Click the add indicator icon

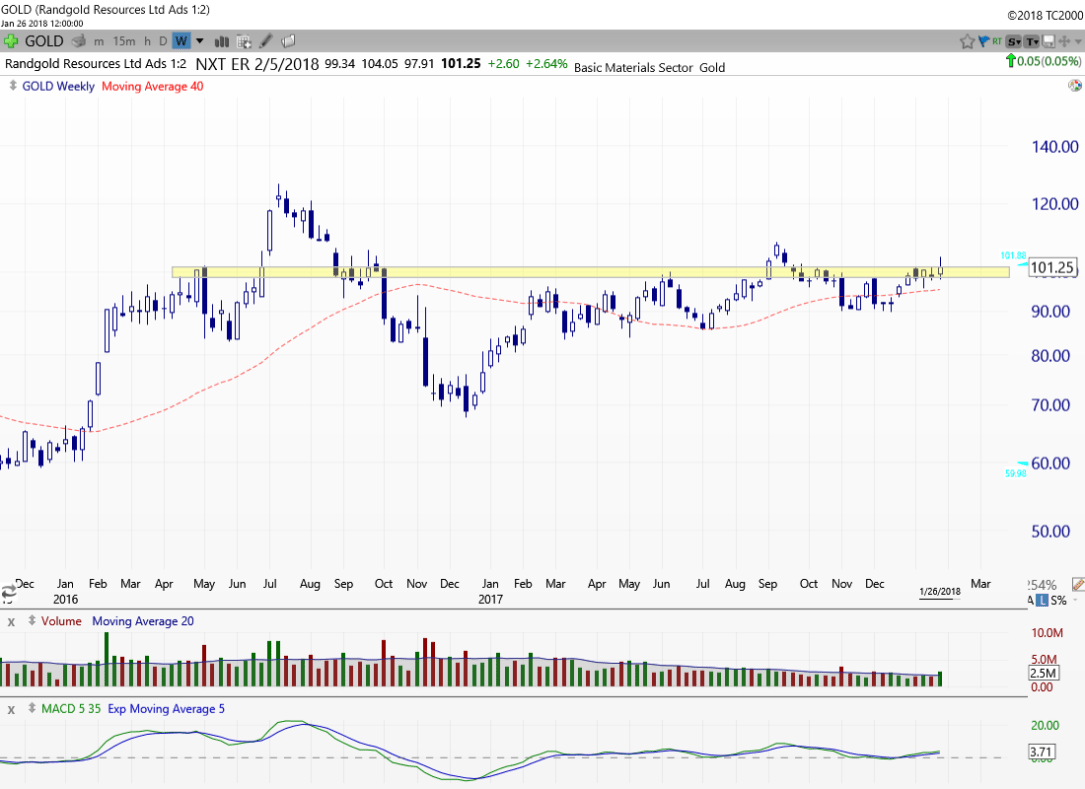243,41
